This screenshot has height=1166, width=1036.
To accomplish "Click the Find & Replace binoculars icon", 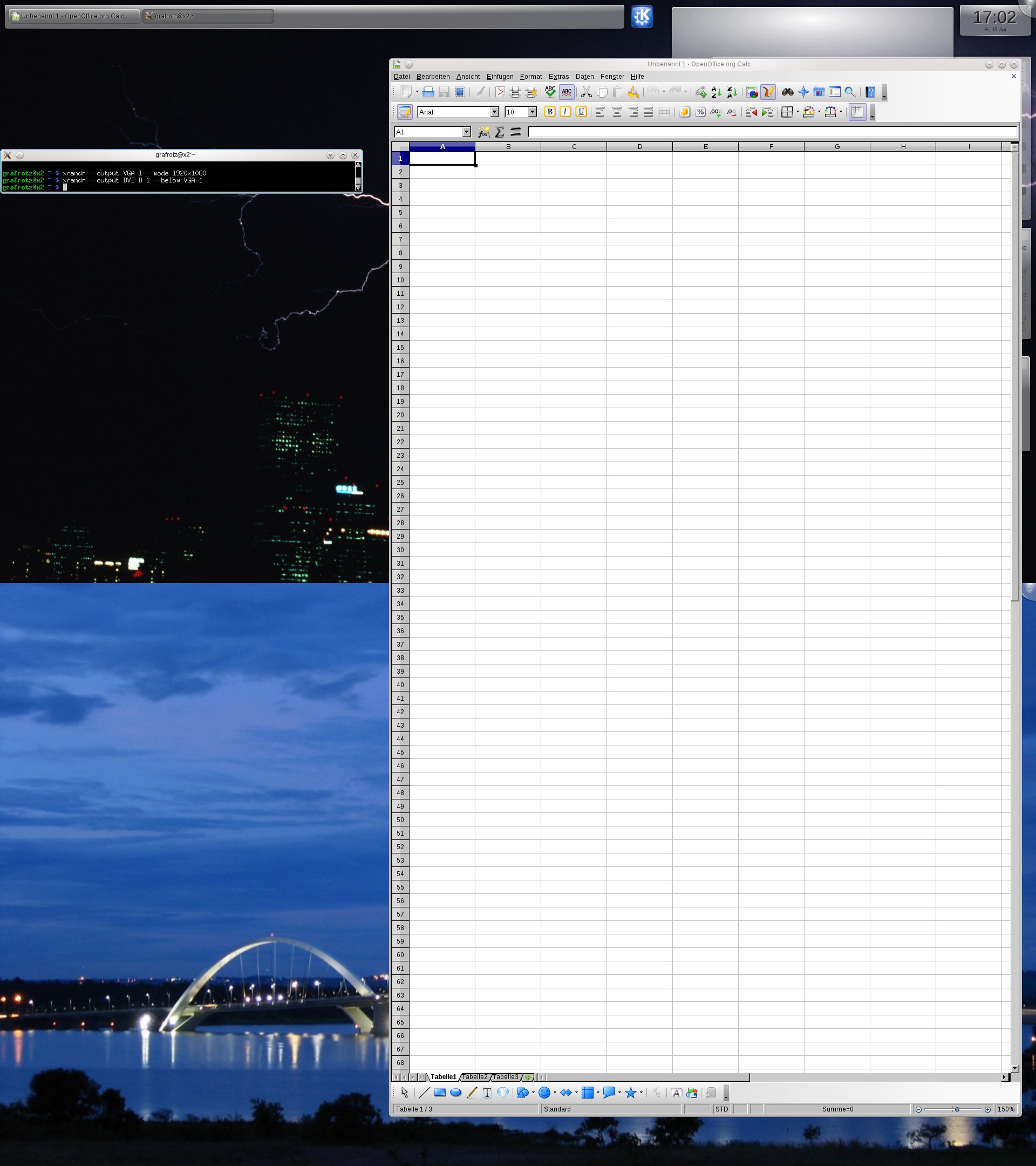I will click(x=787, y=92).
